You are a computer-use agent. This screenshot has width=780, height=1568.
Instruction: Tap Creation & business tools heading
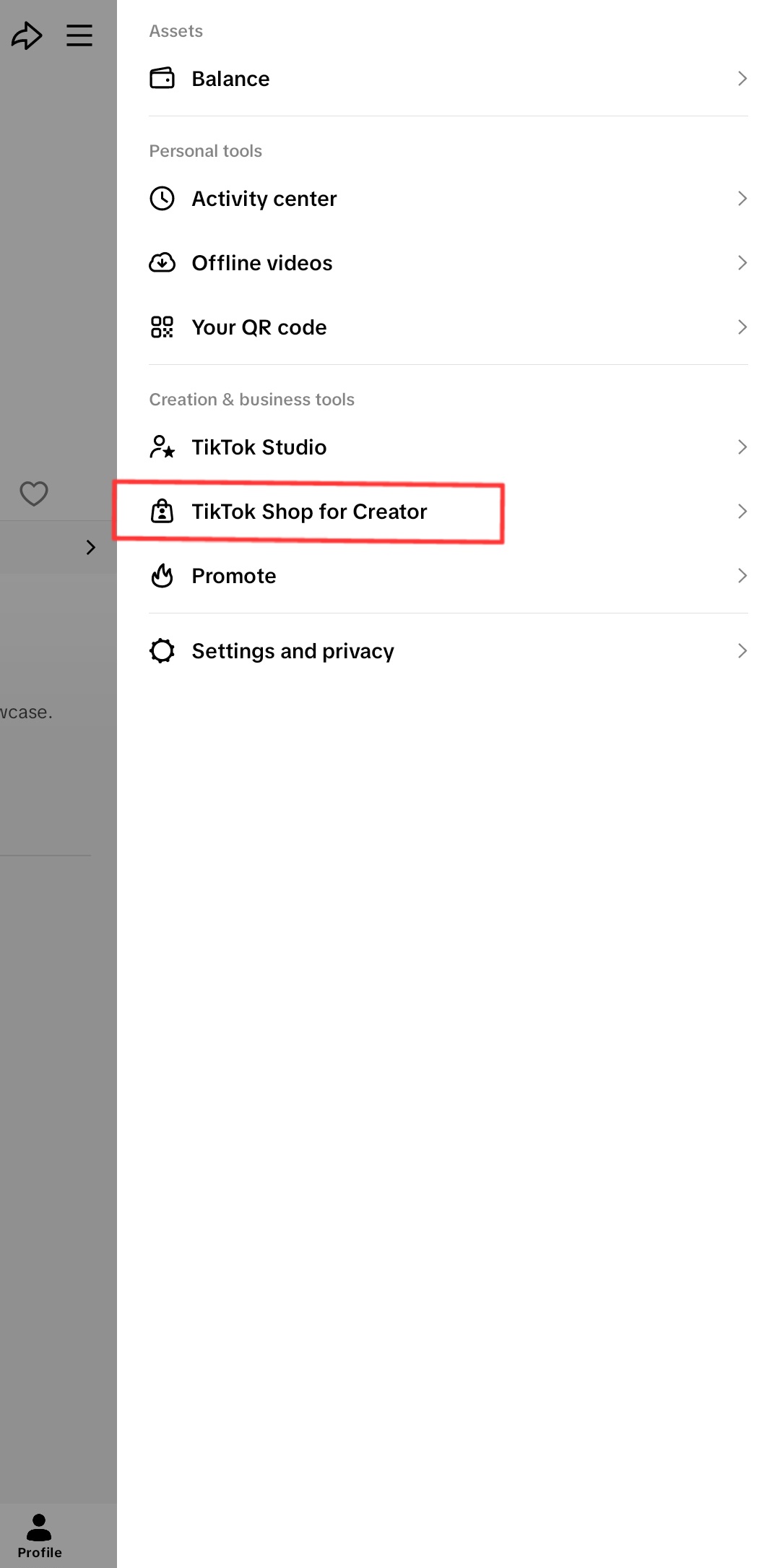click(252, 400)
